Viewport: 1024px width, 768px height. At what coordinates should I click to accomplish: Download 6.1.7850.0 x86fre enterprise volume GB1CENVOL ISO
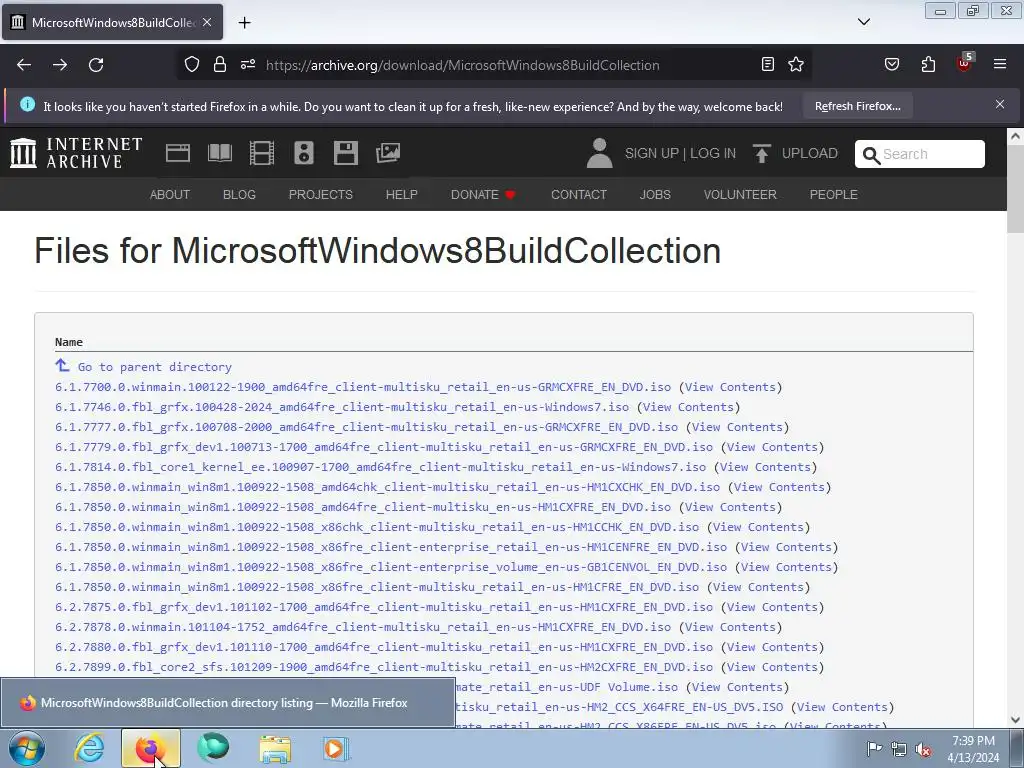pos(391,567)
